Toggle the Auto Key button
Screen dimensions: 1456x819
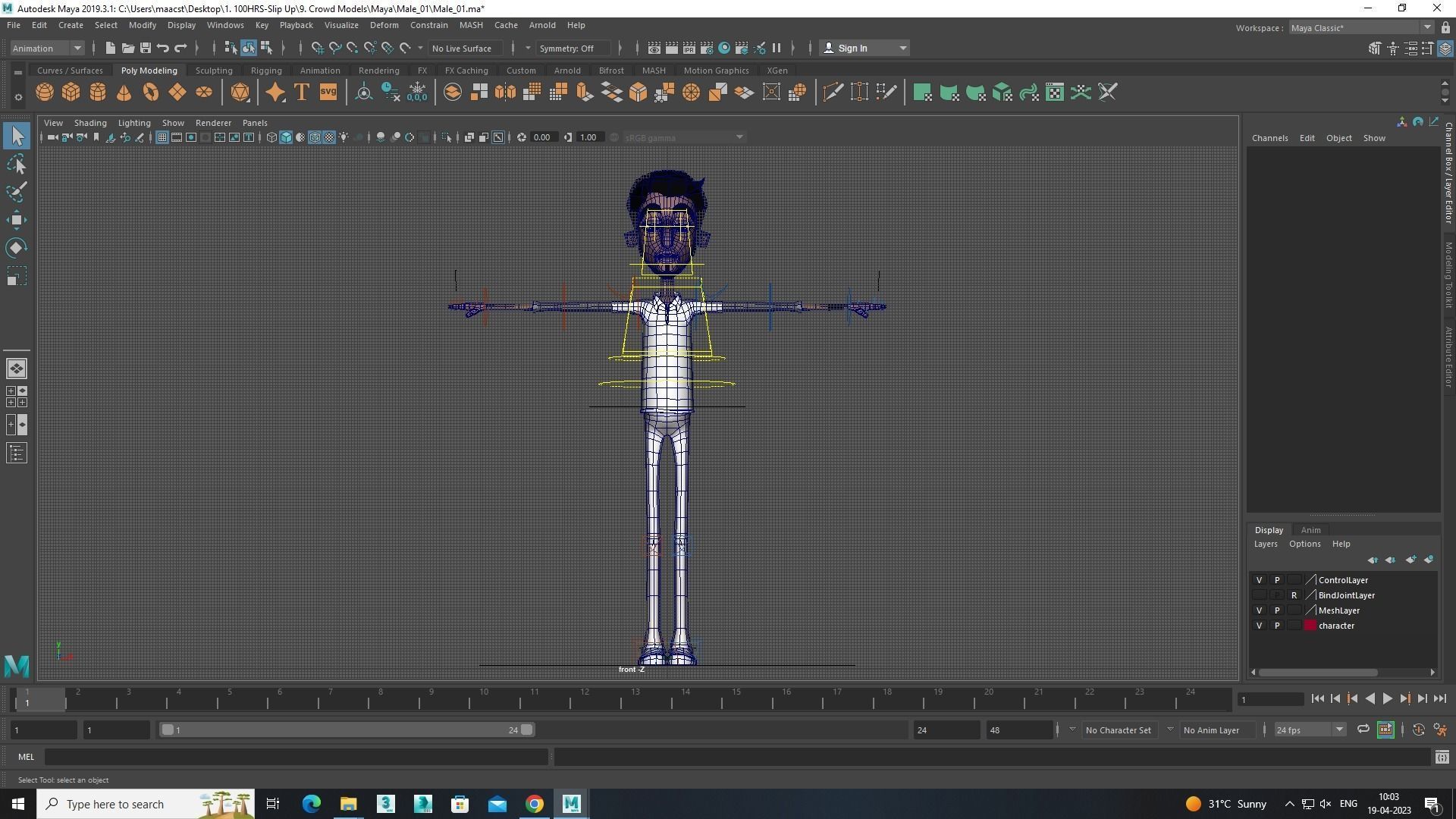pyautogui.click(x=1419, y=730)
